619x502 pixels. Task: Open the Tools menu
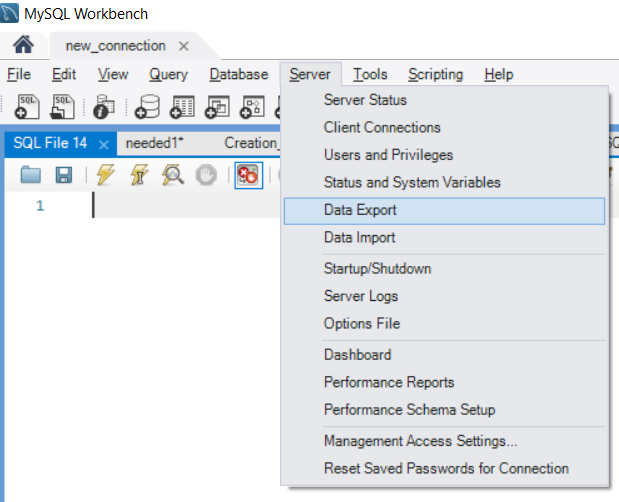coord(370,74)
